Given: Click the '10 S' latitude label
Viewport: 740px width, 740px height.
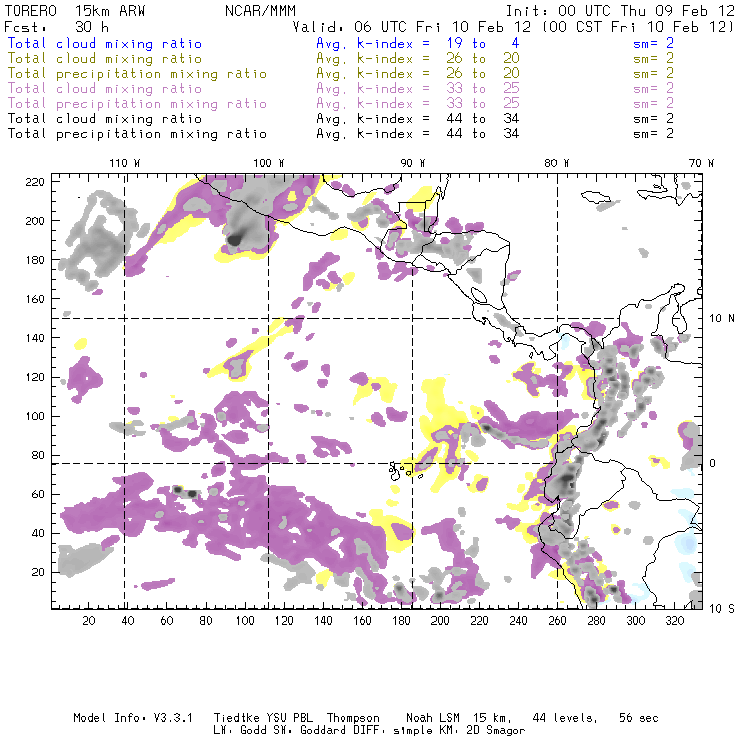Looking at the screenshot, I should 722,609.
